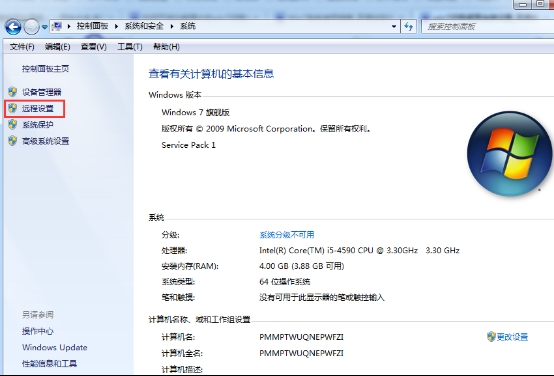Click the 更改设置 link
Viewport: 554px width, 376px height.
512,337
